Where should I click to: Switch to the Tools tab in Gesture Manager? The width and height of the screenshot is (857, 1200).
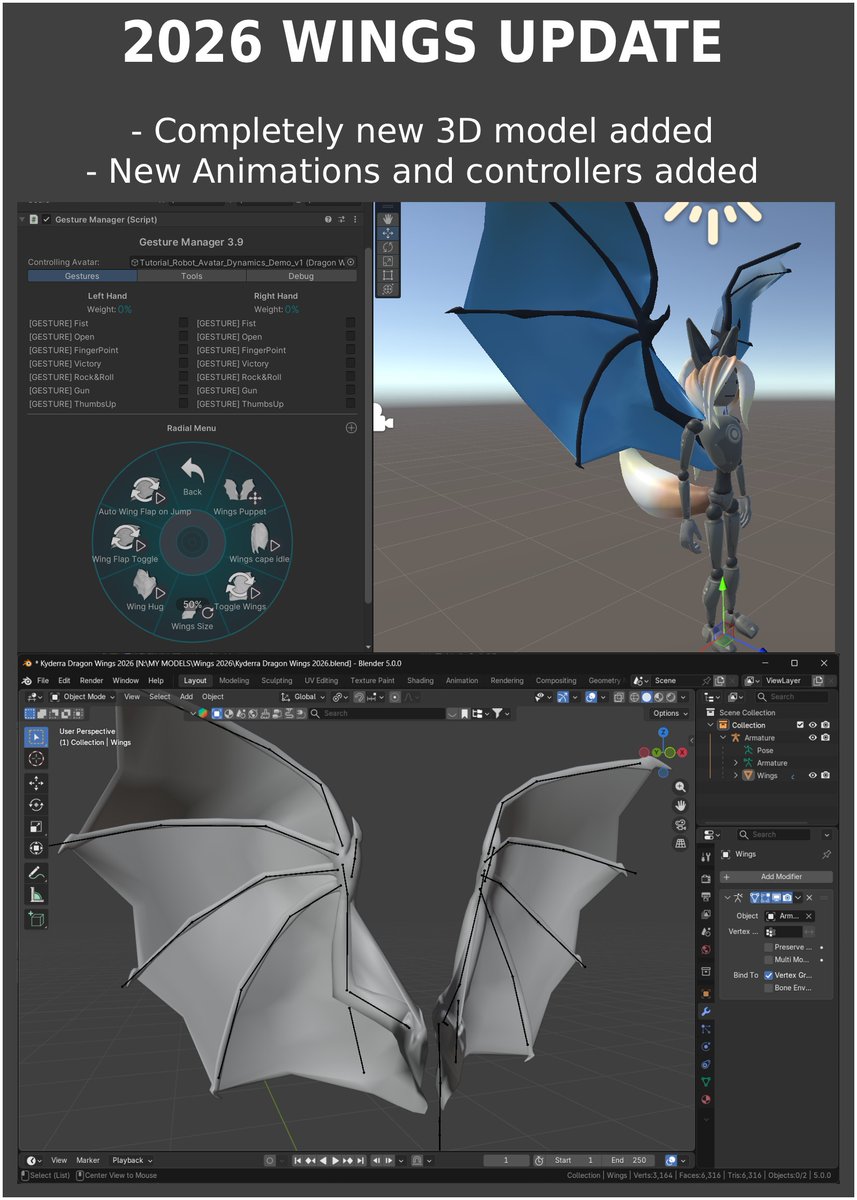(191, 276)
